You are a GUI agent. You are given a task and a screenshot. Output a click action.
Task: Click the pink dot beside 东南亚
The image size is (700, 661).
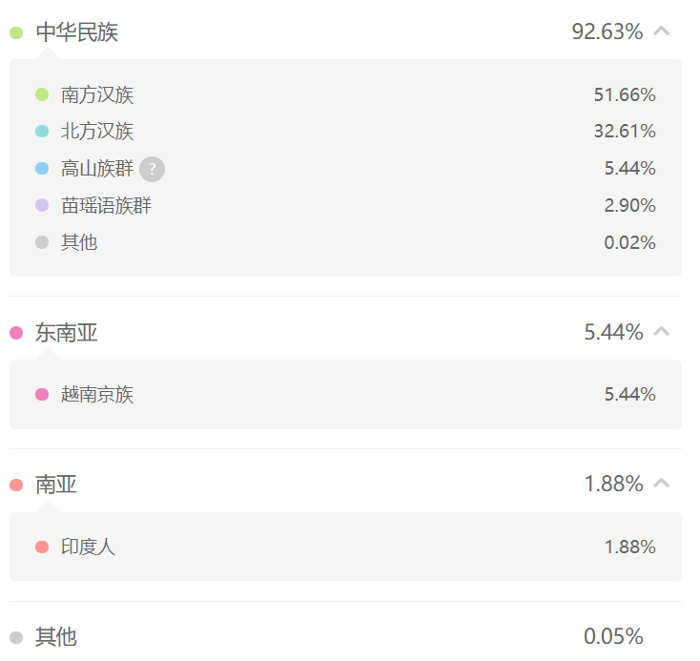(x=17, y=333)
